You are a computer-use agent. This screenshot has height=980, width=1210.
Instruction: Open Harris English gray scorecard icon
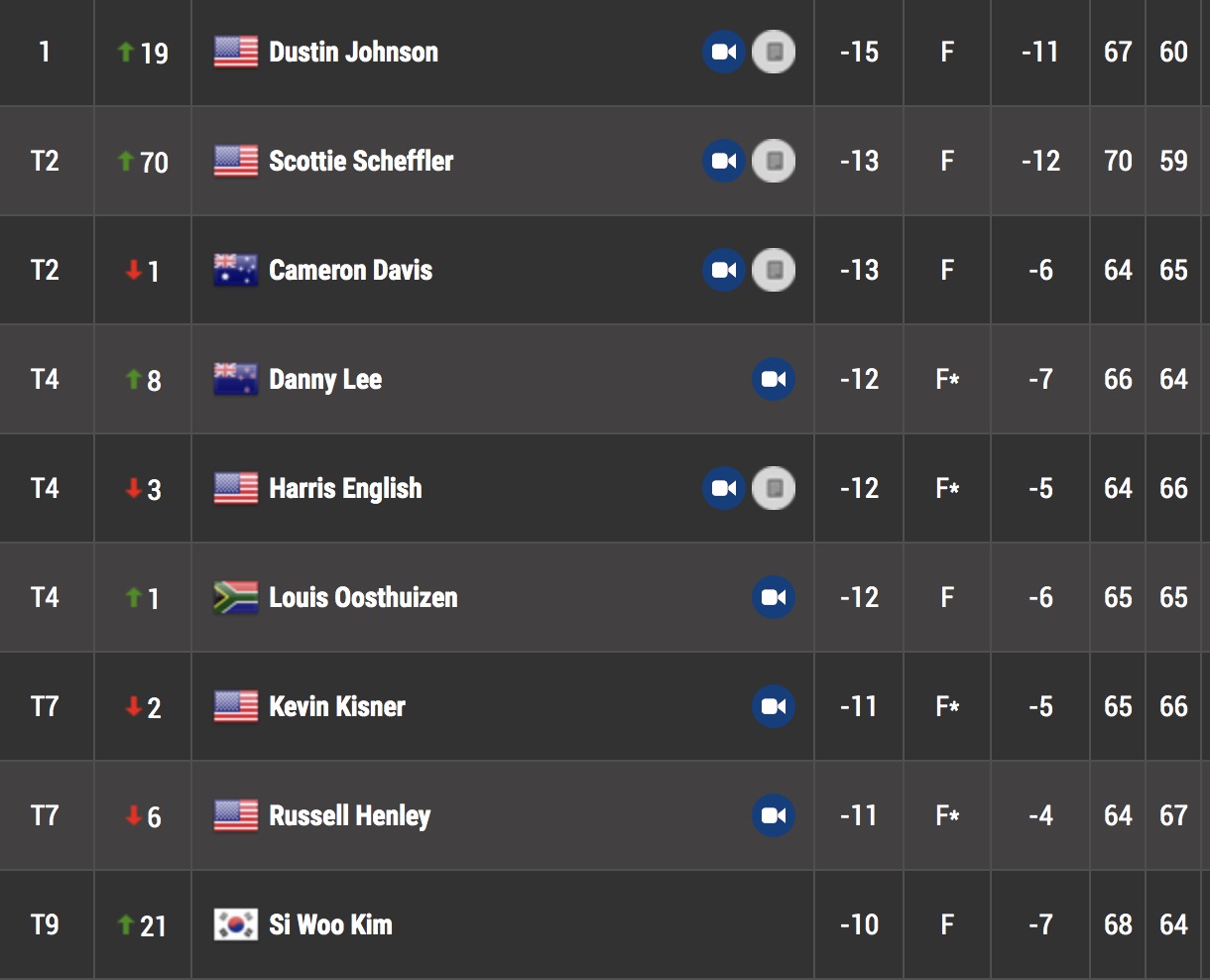774,488
